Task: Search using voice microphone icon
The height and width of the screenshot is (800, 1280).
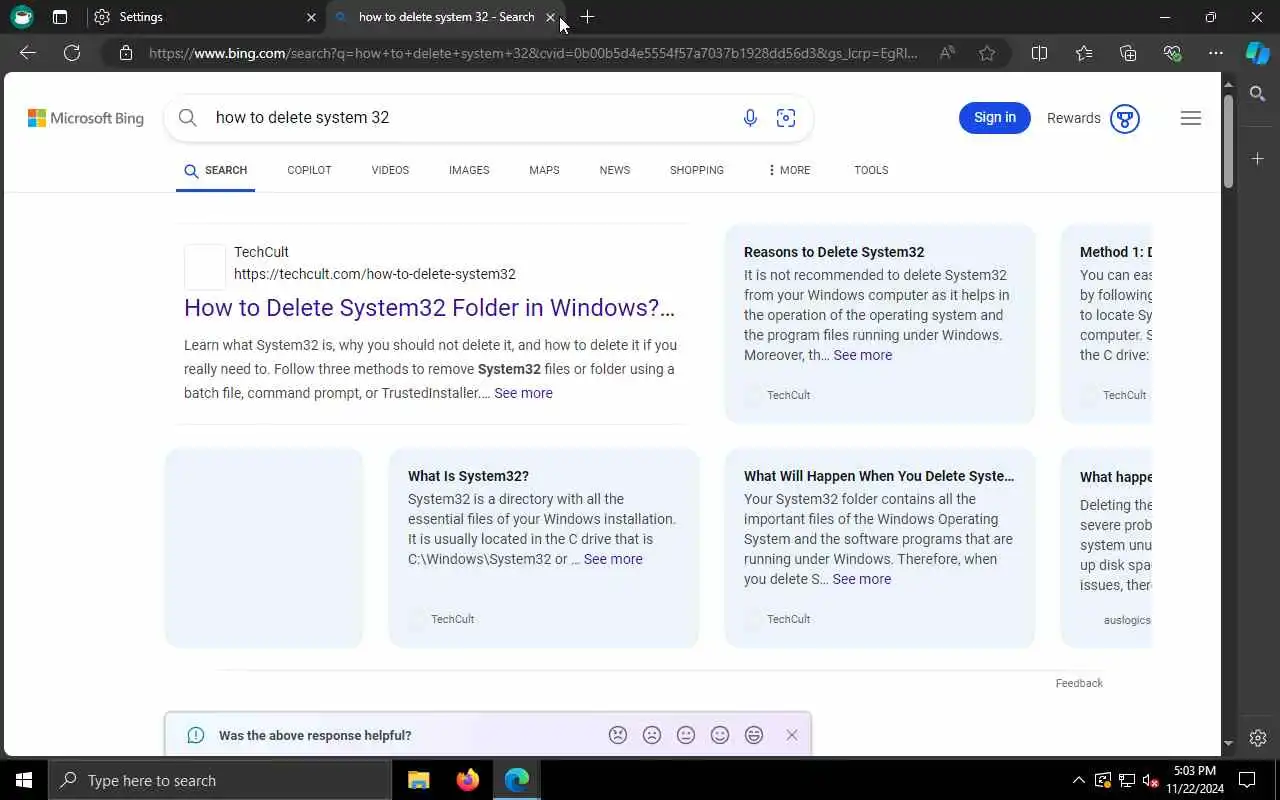Action: 750,118
